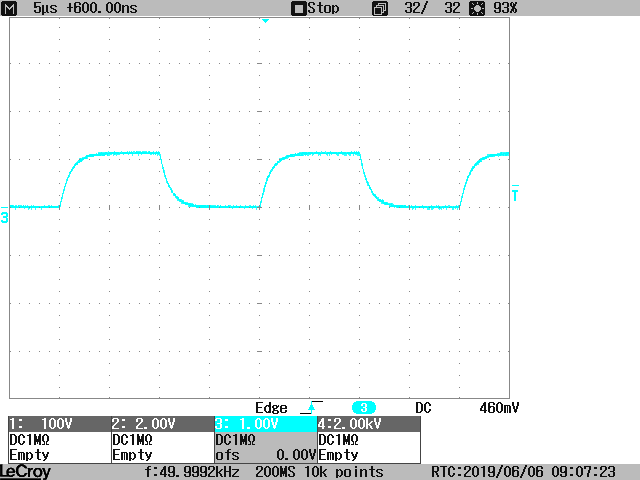Click the LeCroy logo
Screen dimensions: 640x480
pos(25,472)
